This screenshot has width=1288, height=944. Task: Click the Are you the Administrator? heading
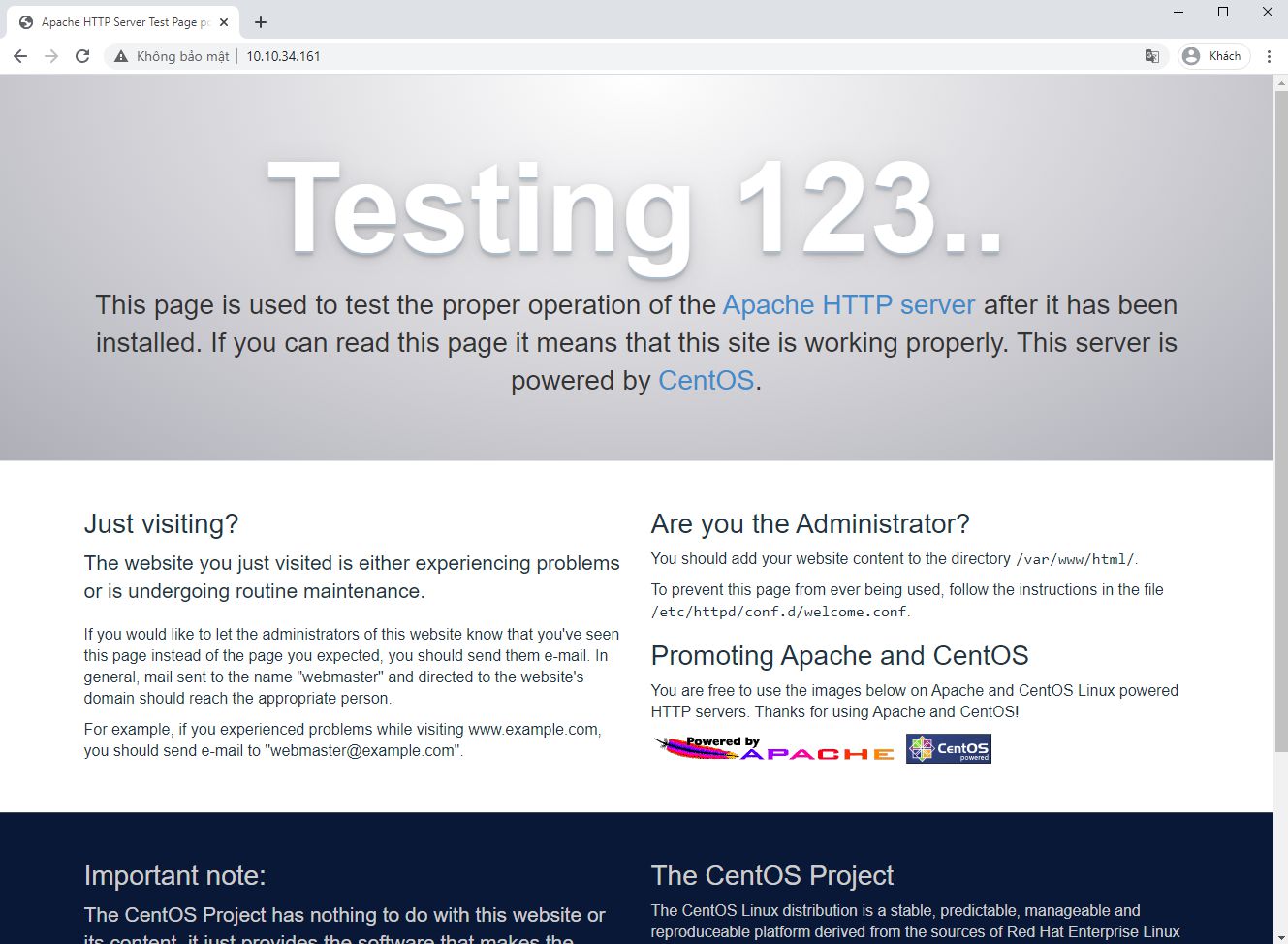pos(810,524)
